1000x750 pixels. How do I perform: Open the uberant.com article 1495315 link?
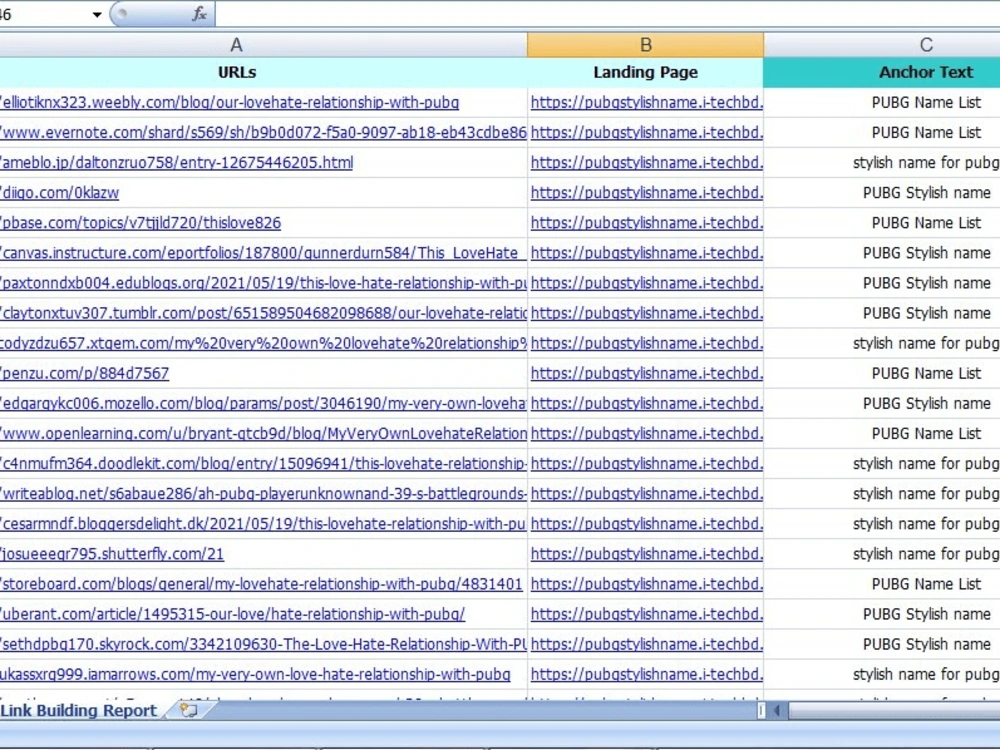(233, 614)
